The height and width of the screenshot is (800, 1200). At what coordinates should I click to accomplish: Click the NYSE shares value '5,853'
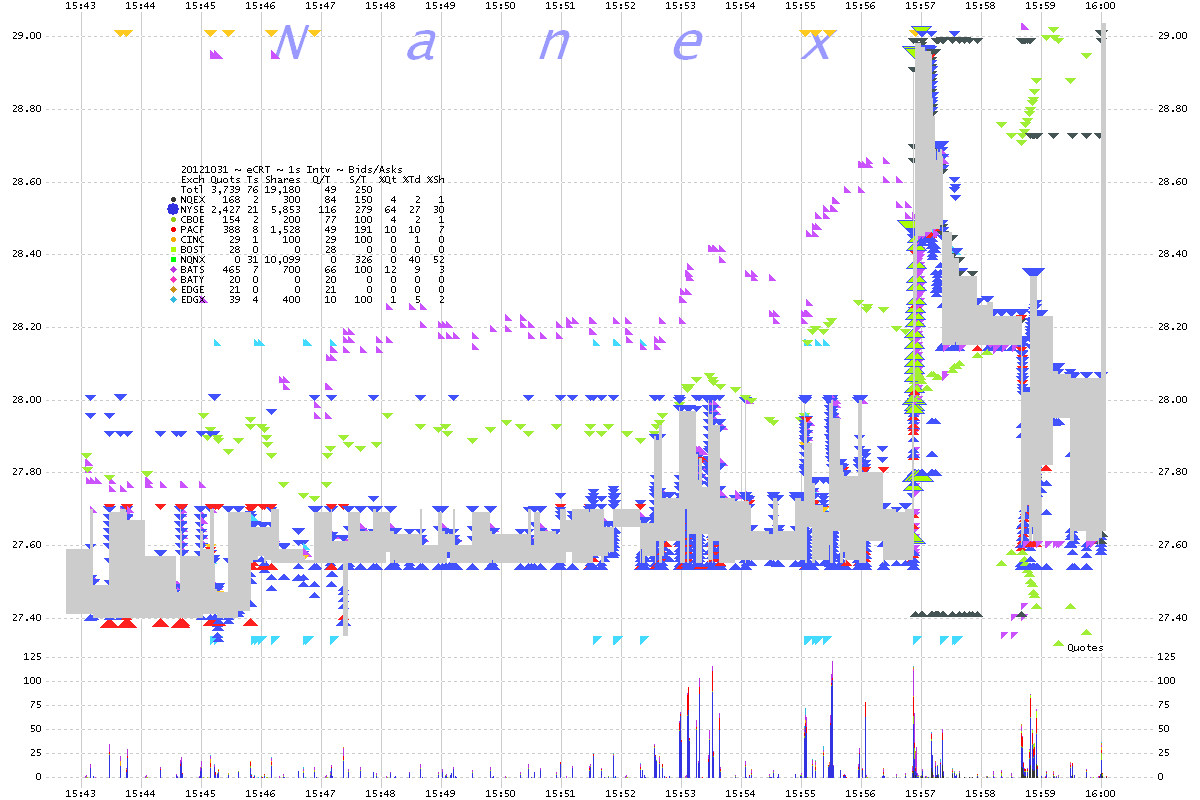pos(285,210)
